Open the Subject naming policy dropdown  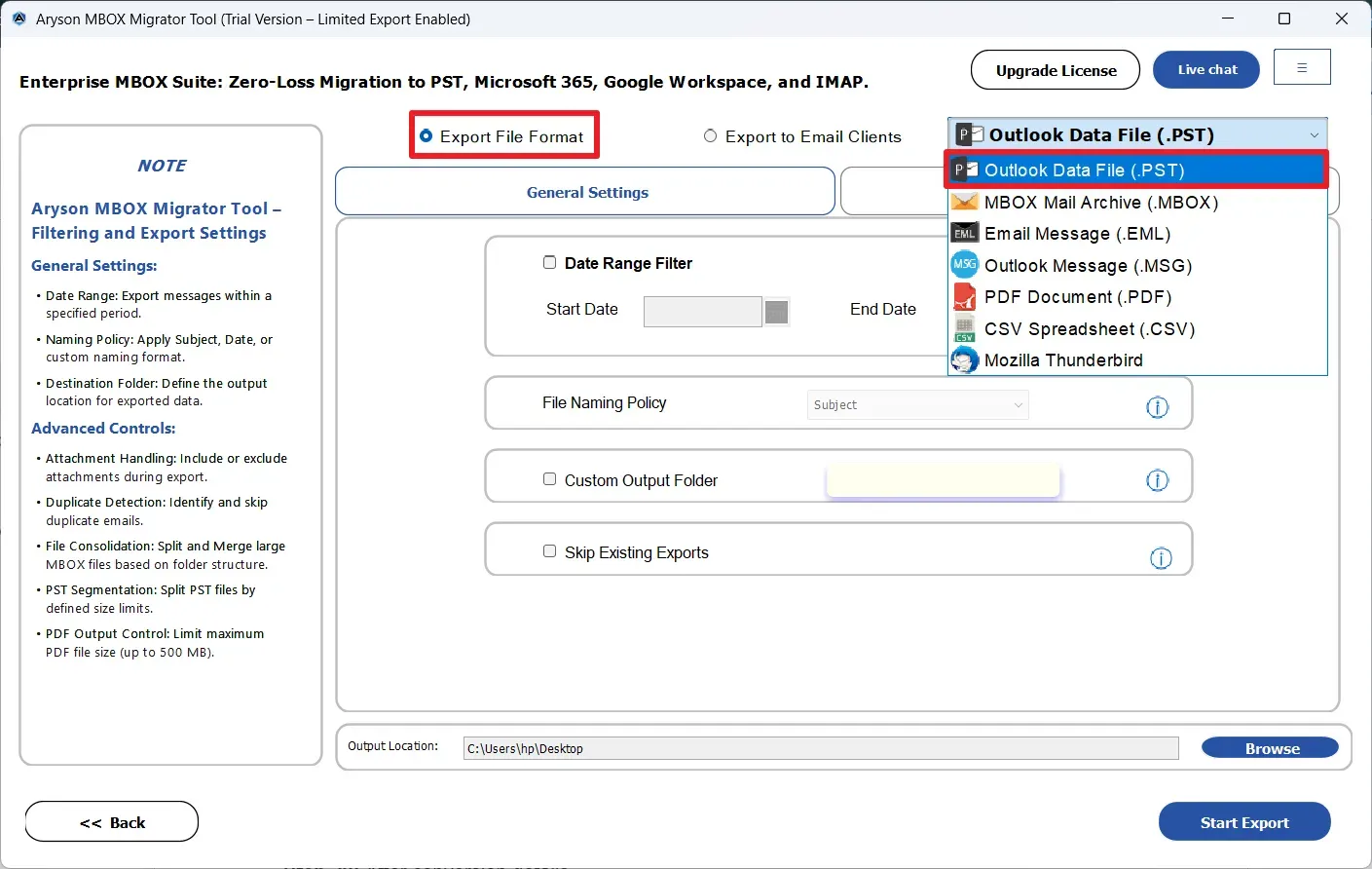pyautogui.click(x=917, y=405)
